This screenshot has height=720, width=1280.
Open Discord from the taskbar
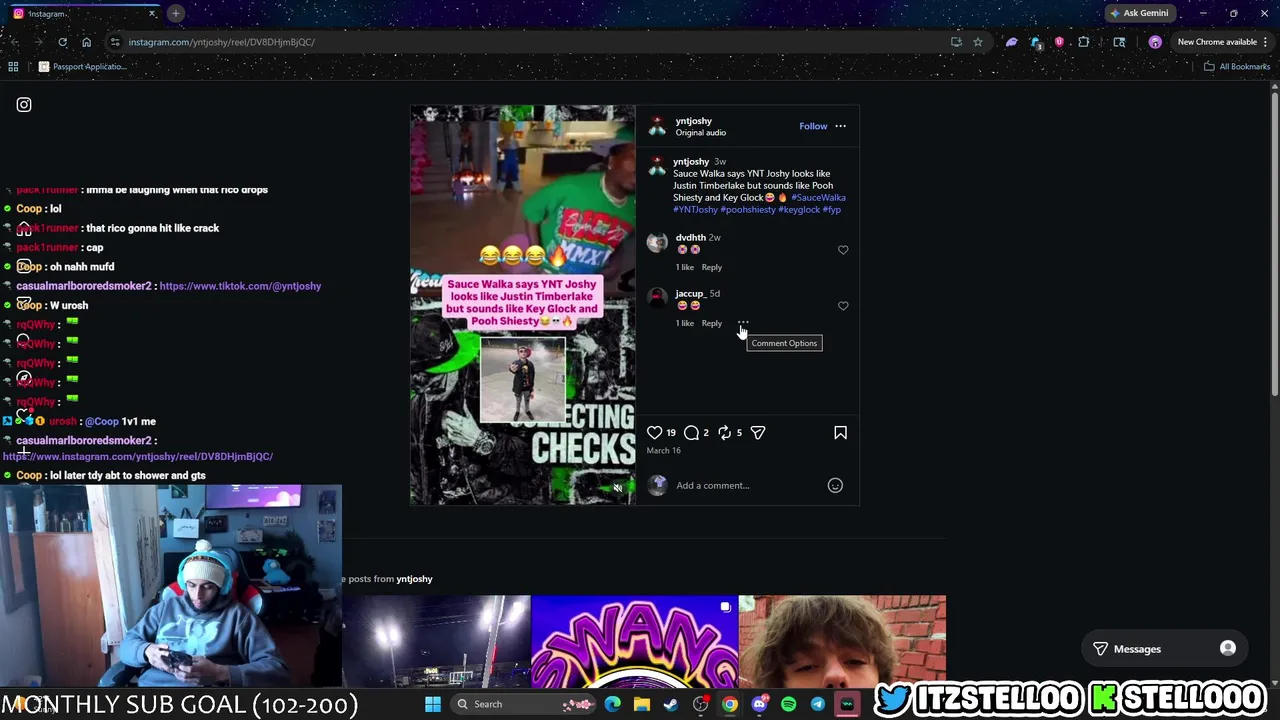pos(759,704)
